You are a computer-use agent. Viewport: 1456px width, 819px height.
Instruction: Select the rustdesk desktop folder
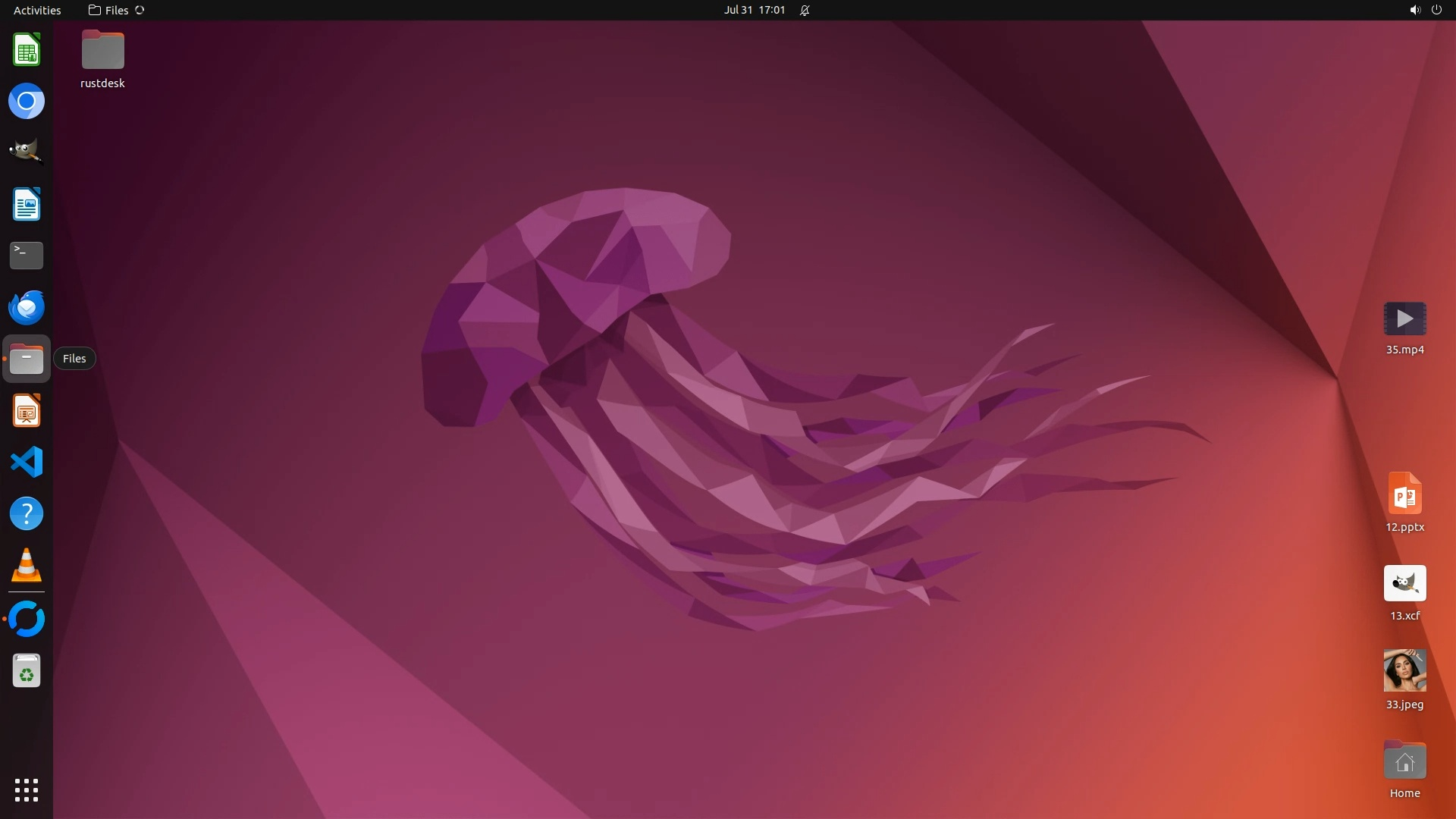pyautogui.click(x=102, y=51)
